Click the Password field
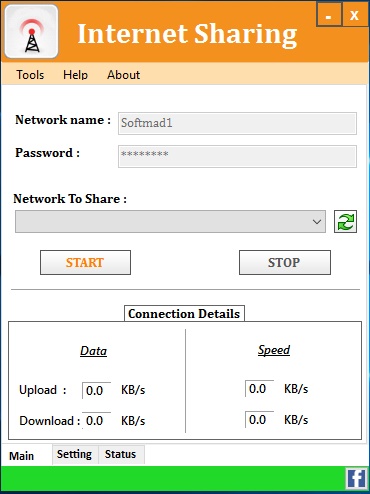Image resolution: width=370 pixels, height=494 pixels. [x=237, y=156]
